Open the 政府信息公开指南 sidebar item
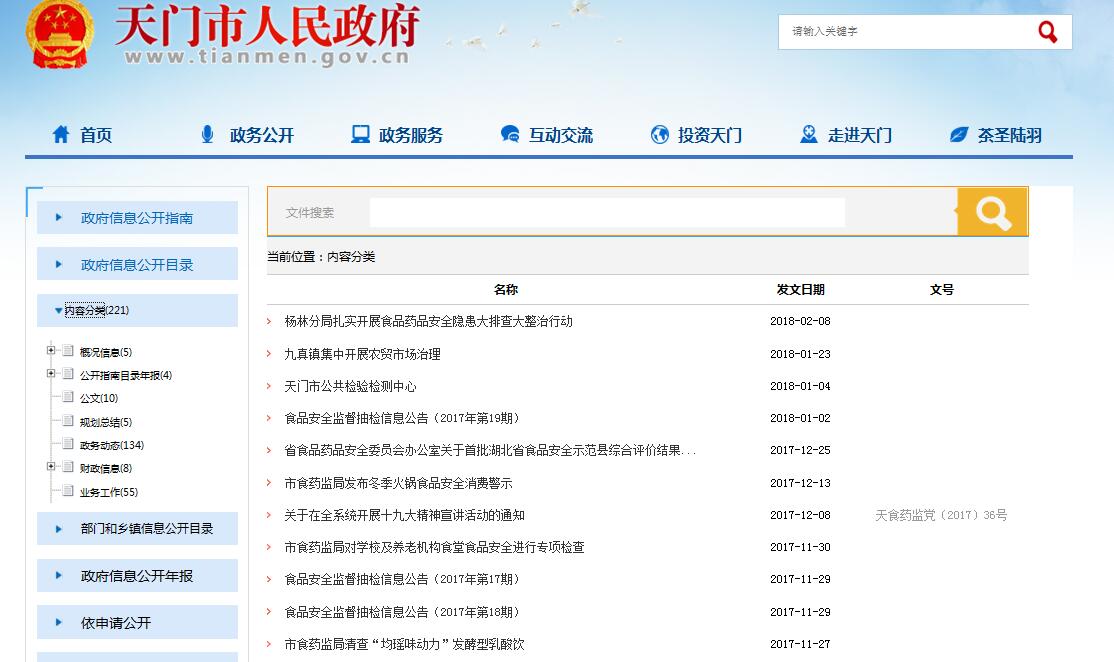Image resolution: width=1114 pixels, height=662 pixels. click(137, 218)
